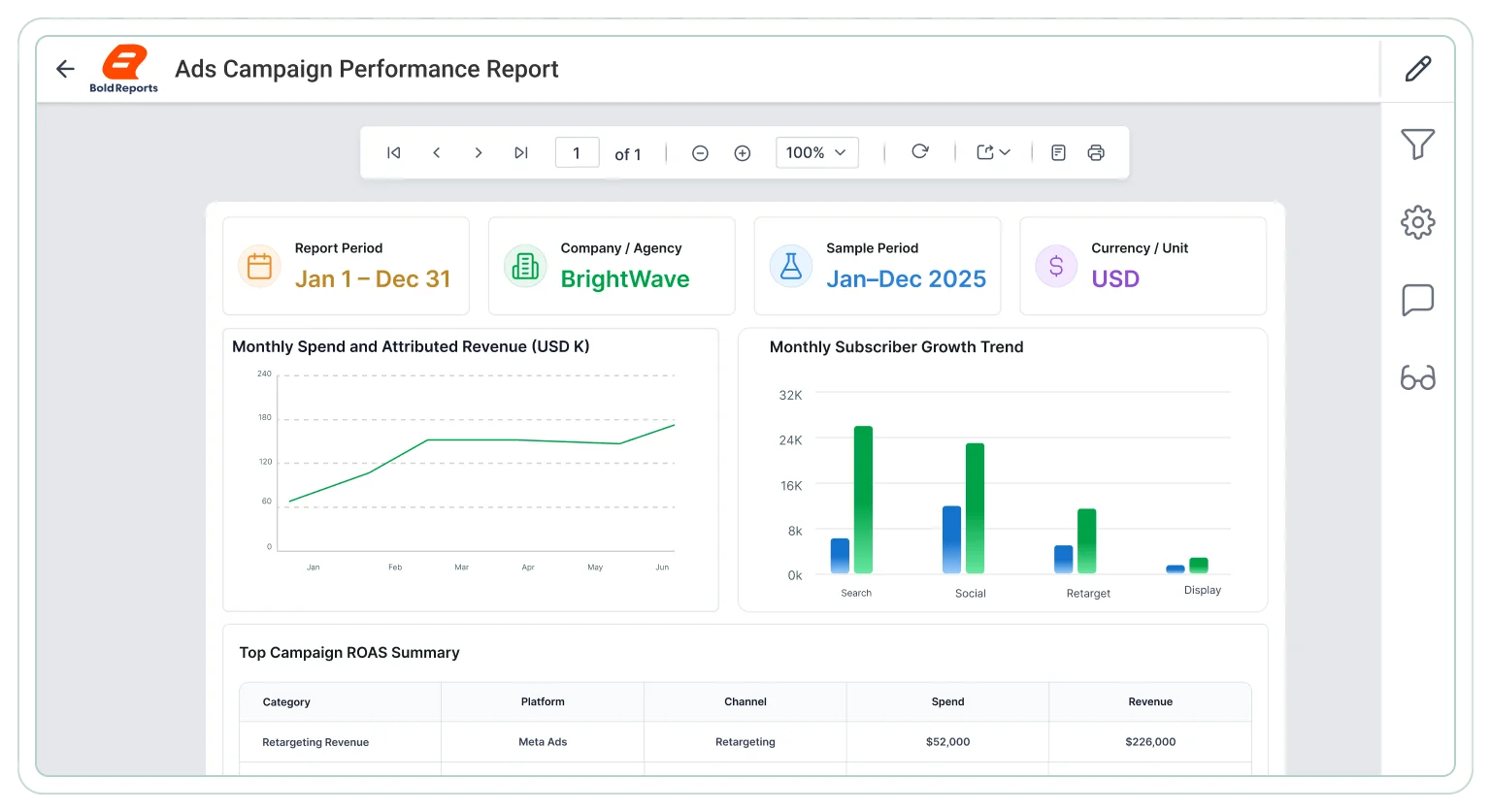This screenshot has height=812, width=1491.
Task: Go to the next report page
Action: (x=479, y=152)
